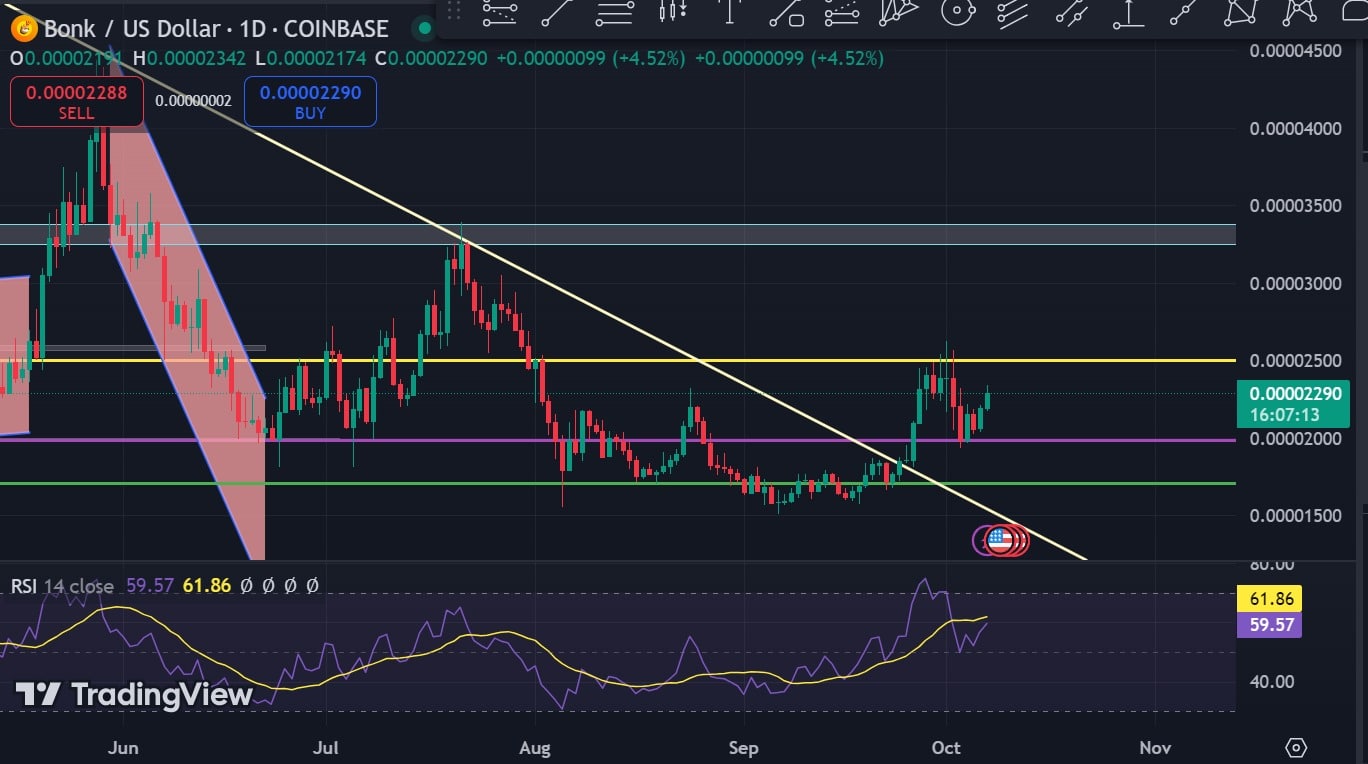1368x764 pixels.
Task: Click the purple 59.57 RSI value label
Action: point(1269,625)
